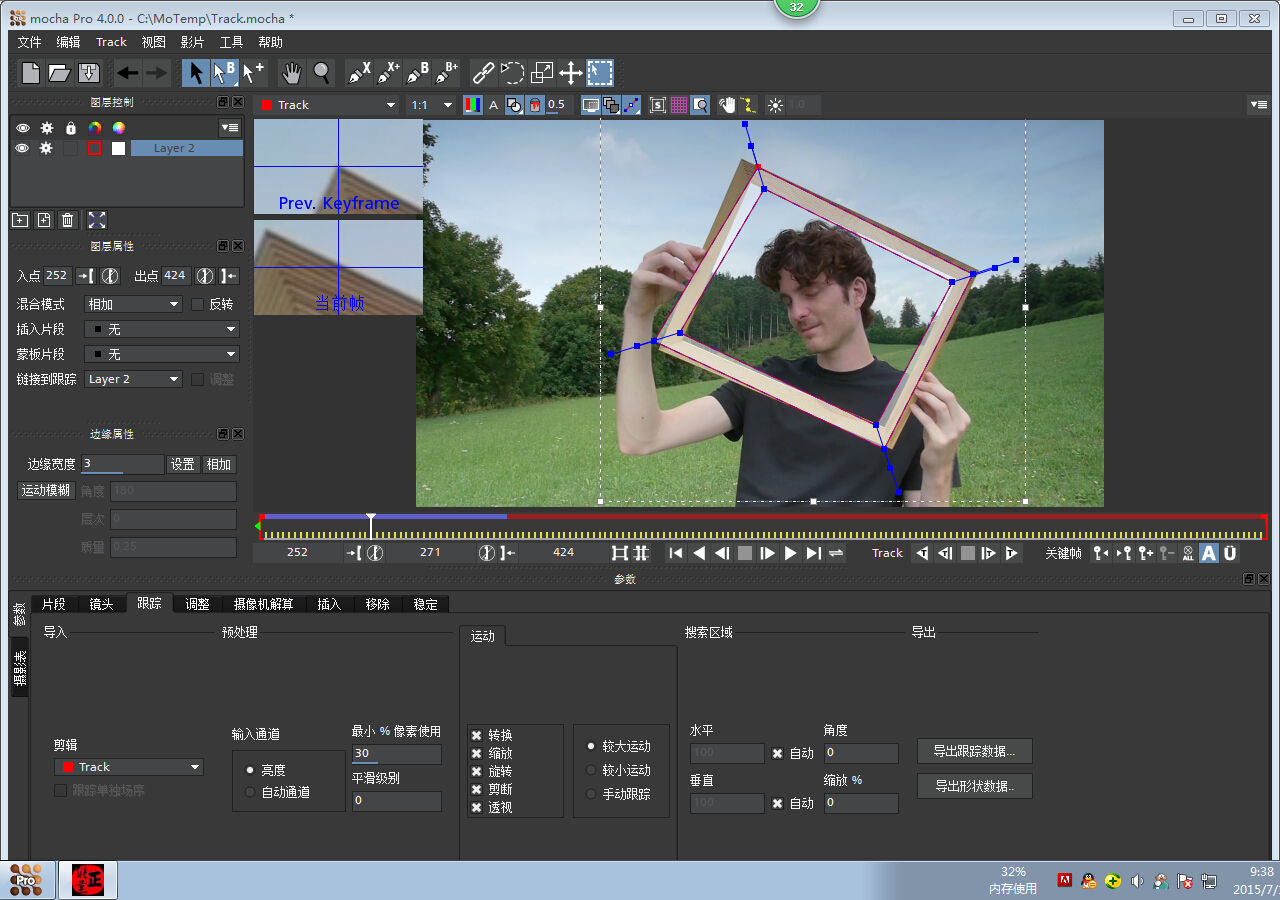Expand the 链接到跟踪 Layer 2 dropdown
This screenshot has width=1280, height=900.
(133, 379)
